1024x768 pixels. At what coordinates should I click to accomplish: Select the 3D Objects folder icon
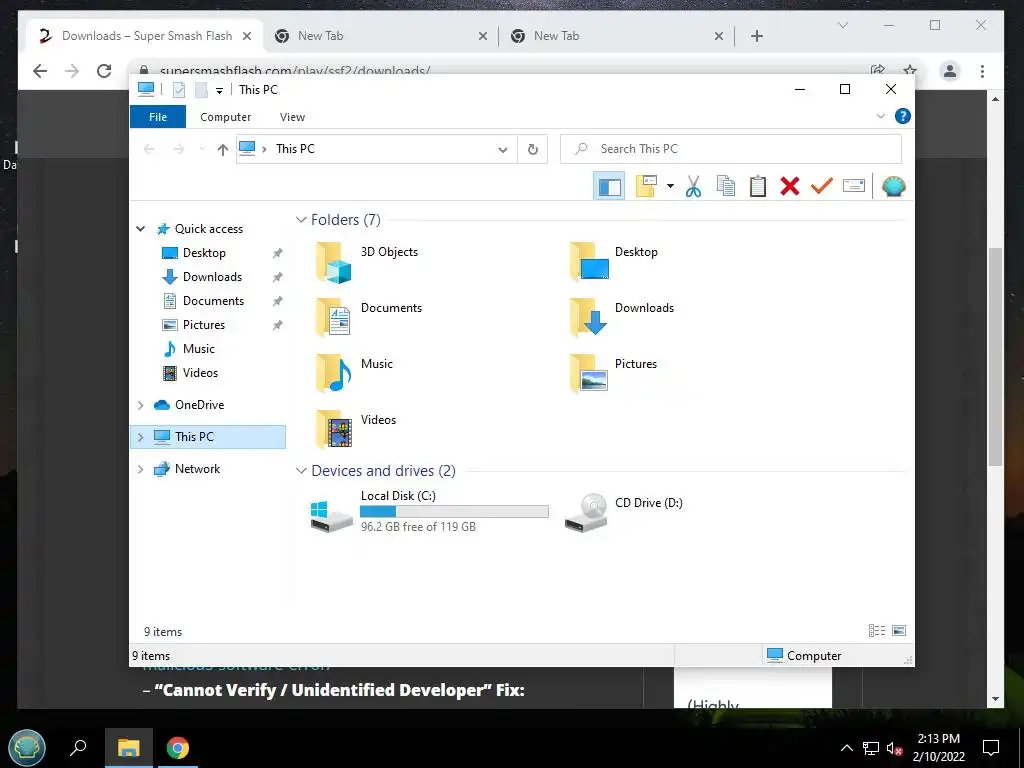(x=334, y=262)
